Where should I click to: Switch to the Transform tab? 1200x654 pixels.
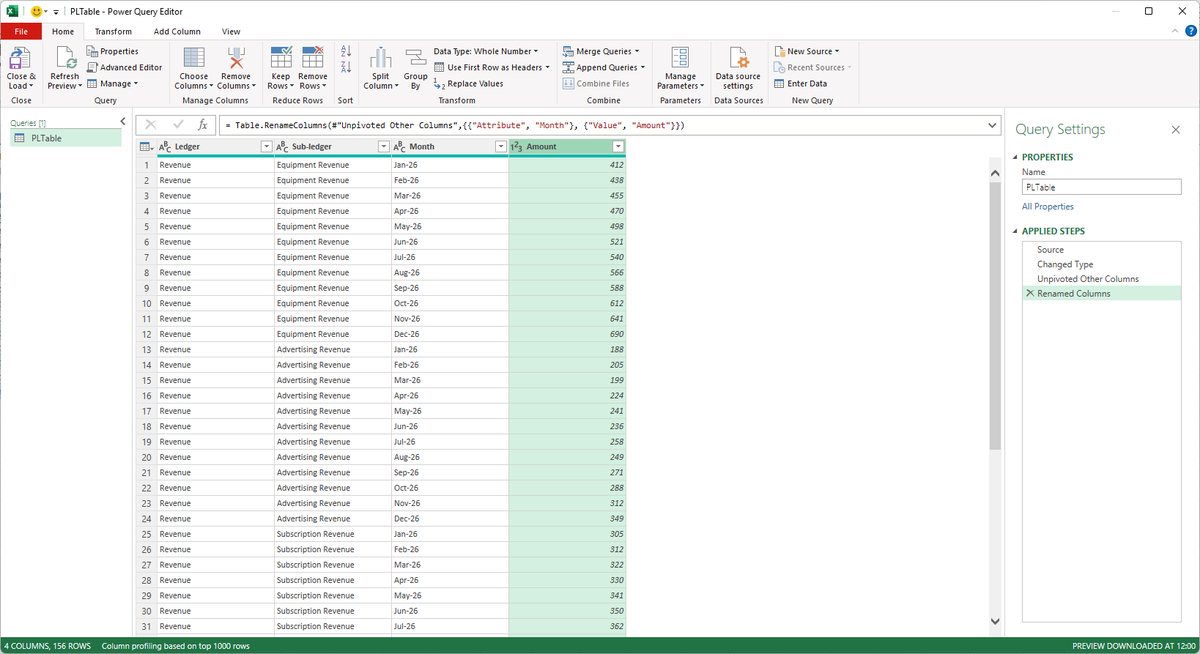click(x=113, y=32)
